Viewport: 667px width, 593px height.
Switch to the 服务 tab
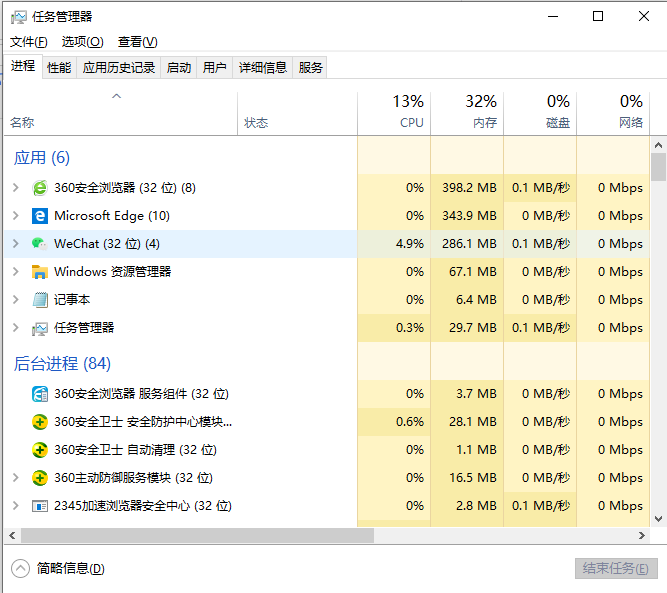(x=310, y=68)
